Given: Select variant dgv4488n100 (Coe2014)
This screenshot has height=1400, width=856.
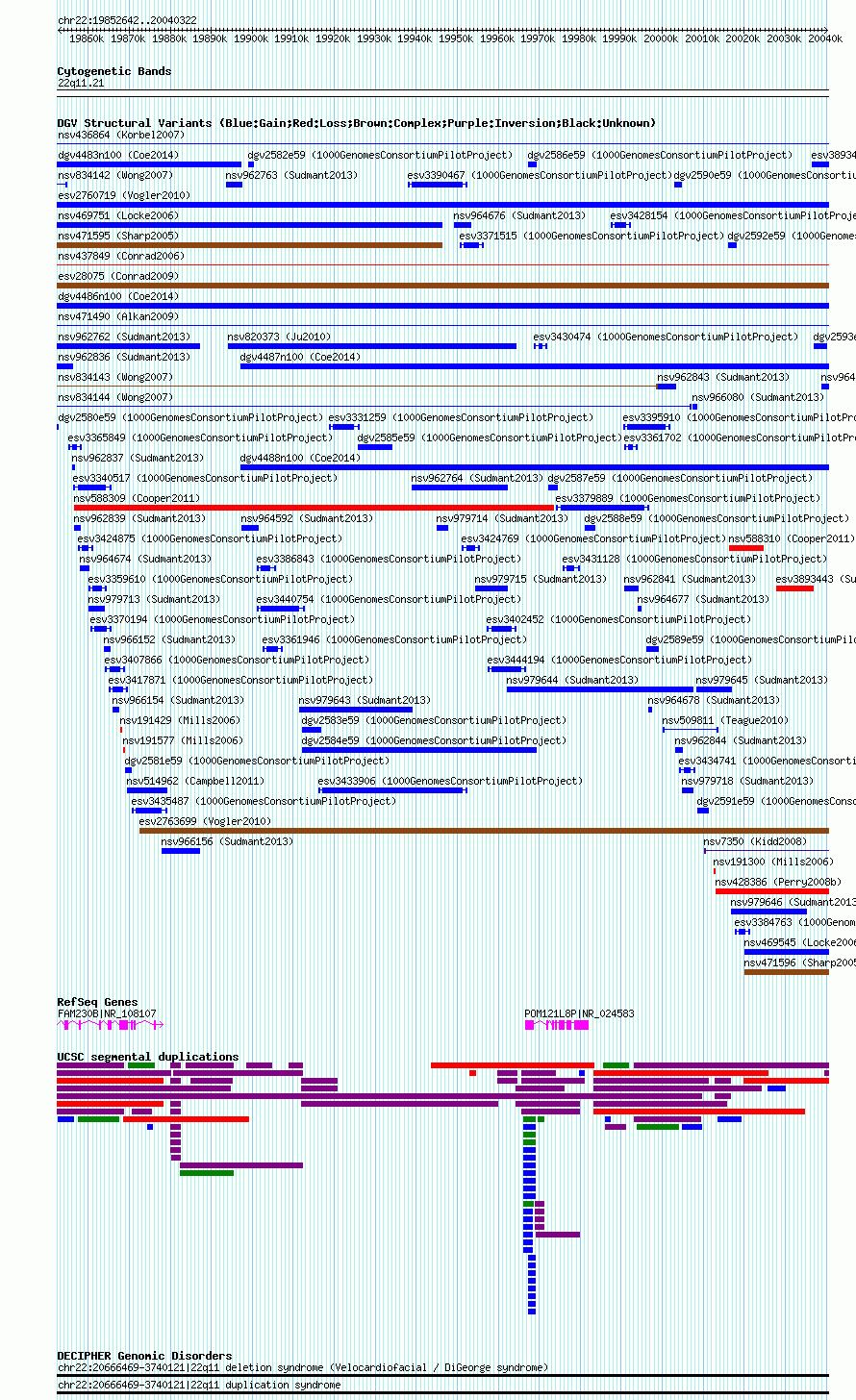Looking at the screenshot, I should (534, 467).
